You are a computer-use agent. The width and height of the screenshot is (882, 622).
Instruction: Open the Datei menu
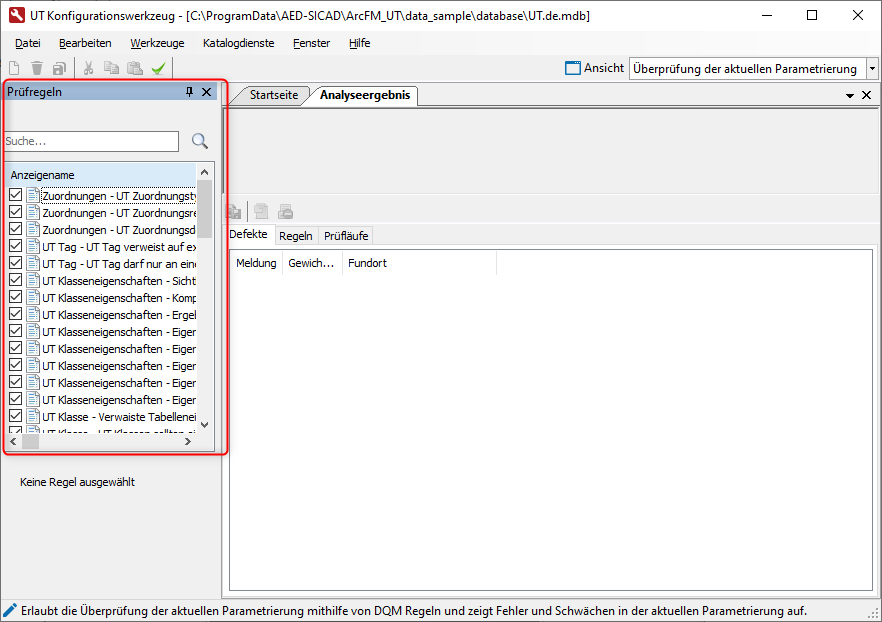tap(28, 43)
